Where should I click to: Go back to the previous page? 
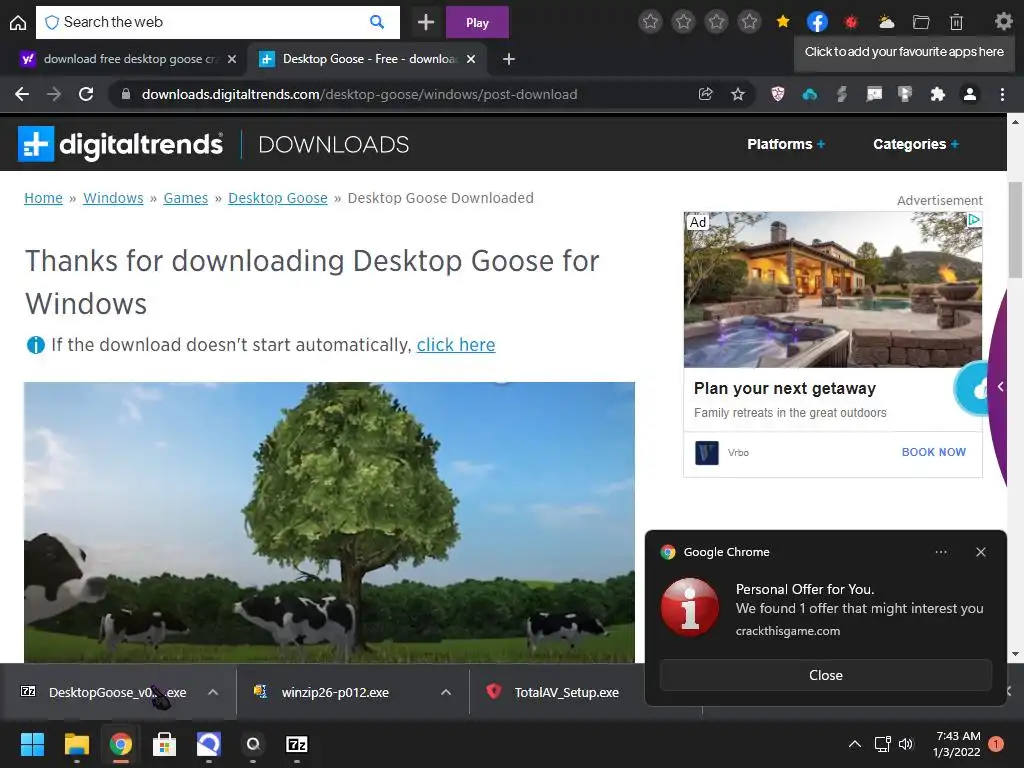[22, 94]
